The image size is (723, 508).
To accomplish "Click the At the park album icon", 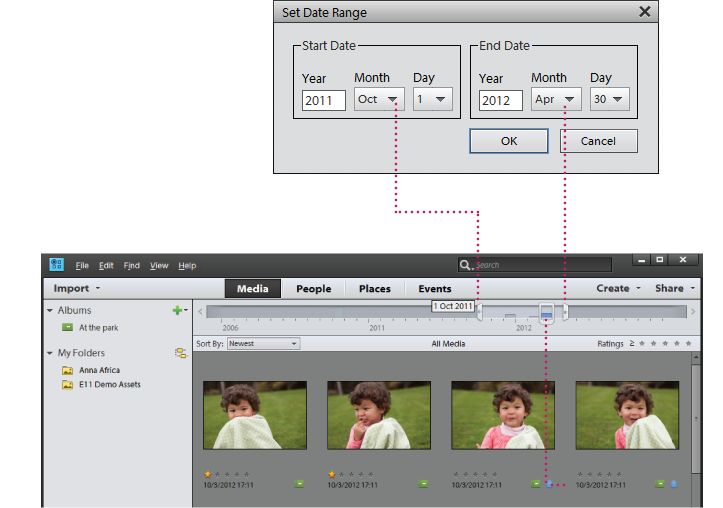I will coord(67,327).
